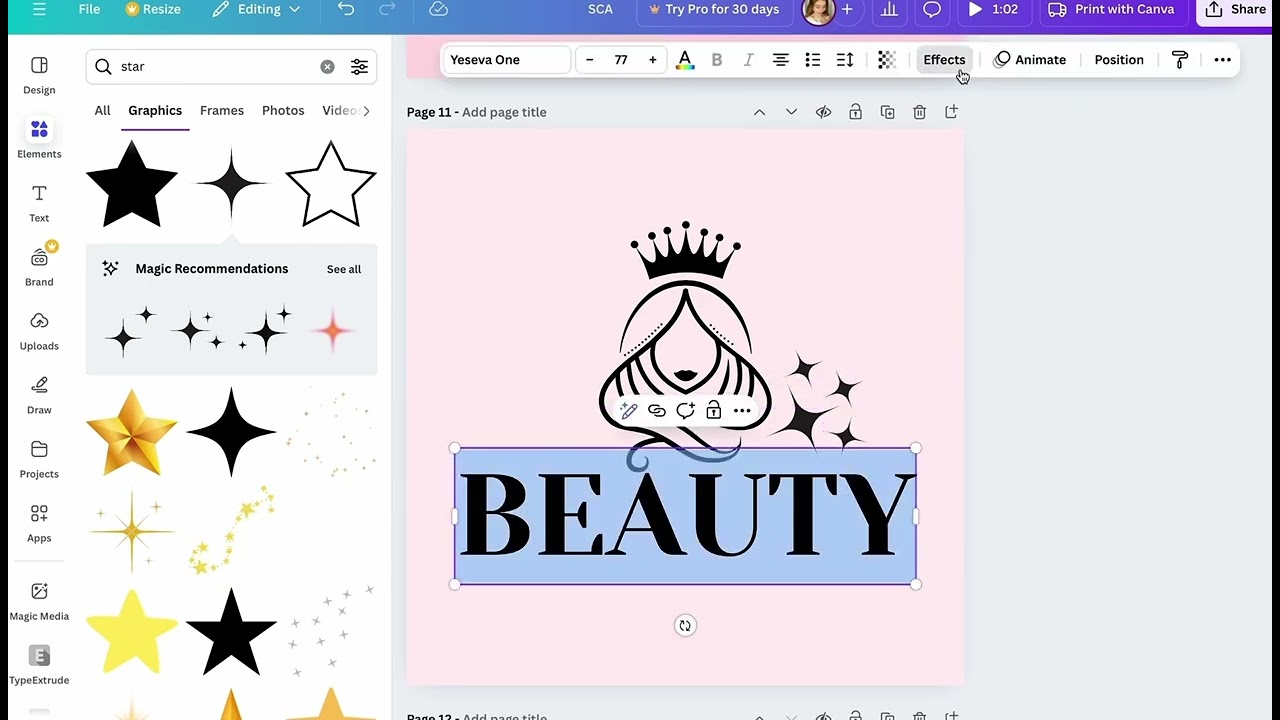Click See all Magic Recommendations
The width and height of the screenshot is (1280, 720).
coord(344,269)
